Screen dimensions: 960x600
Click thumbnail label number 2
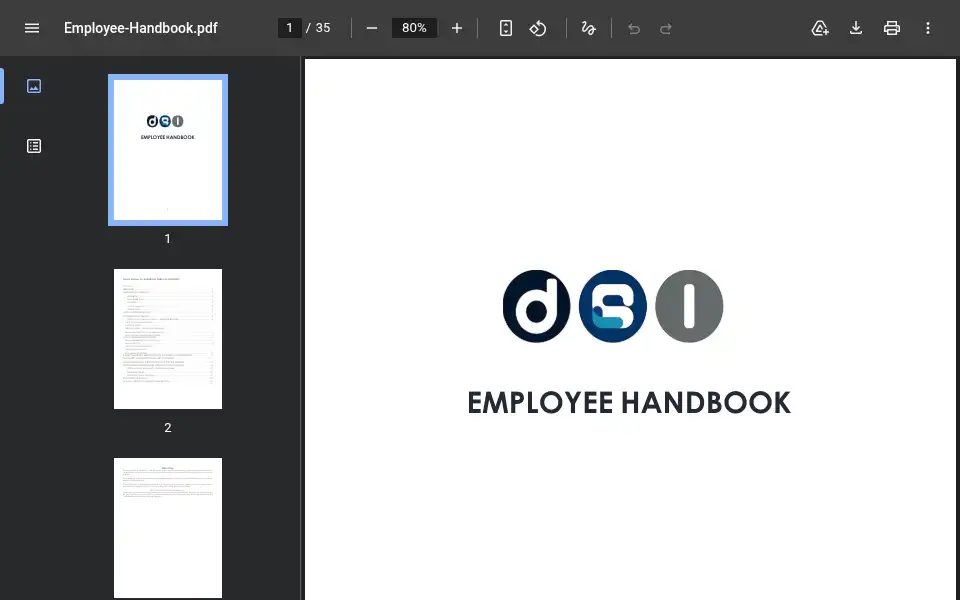coord(168,428)
